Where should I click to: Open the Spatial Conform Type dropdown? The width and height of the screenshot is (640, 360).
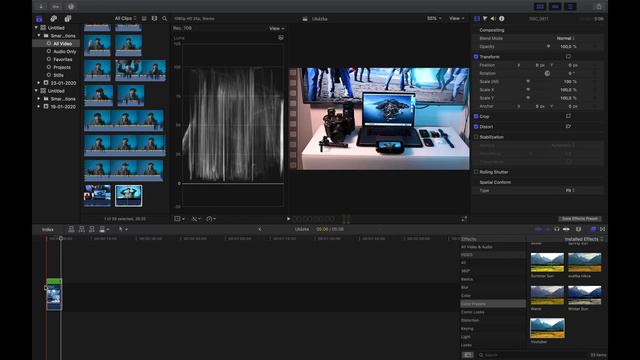[x=570, y=191]
